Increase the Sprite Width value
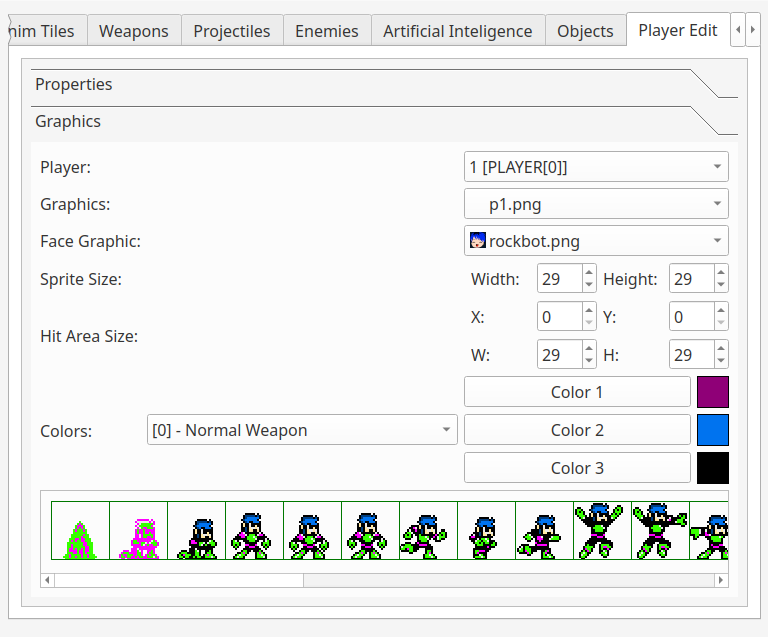Image resolution: width=768 pixels, height=637 pixels. tap(589, 272)
